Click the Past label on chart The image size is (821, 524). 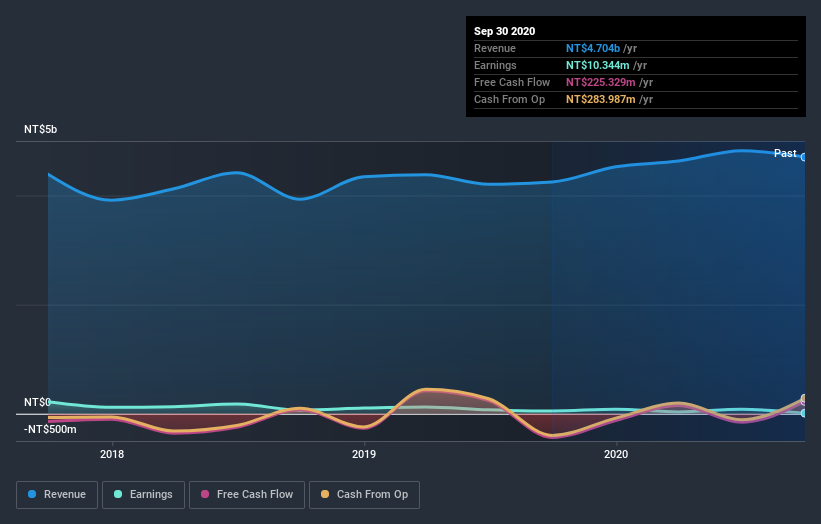(785, 153)
